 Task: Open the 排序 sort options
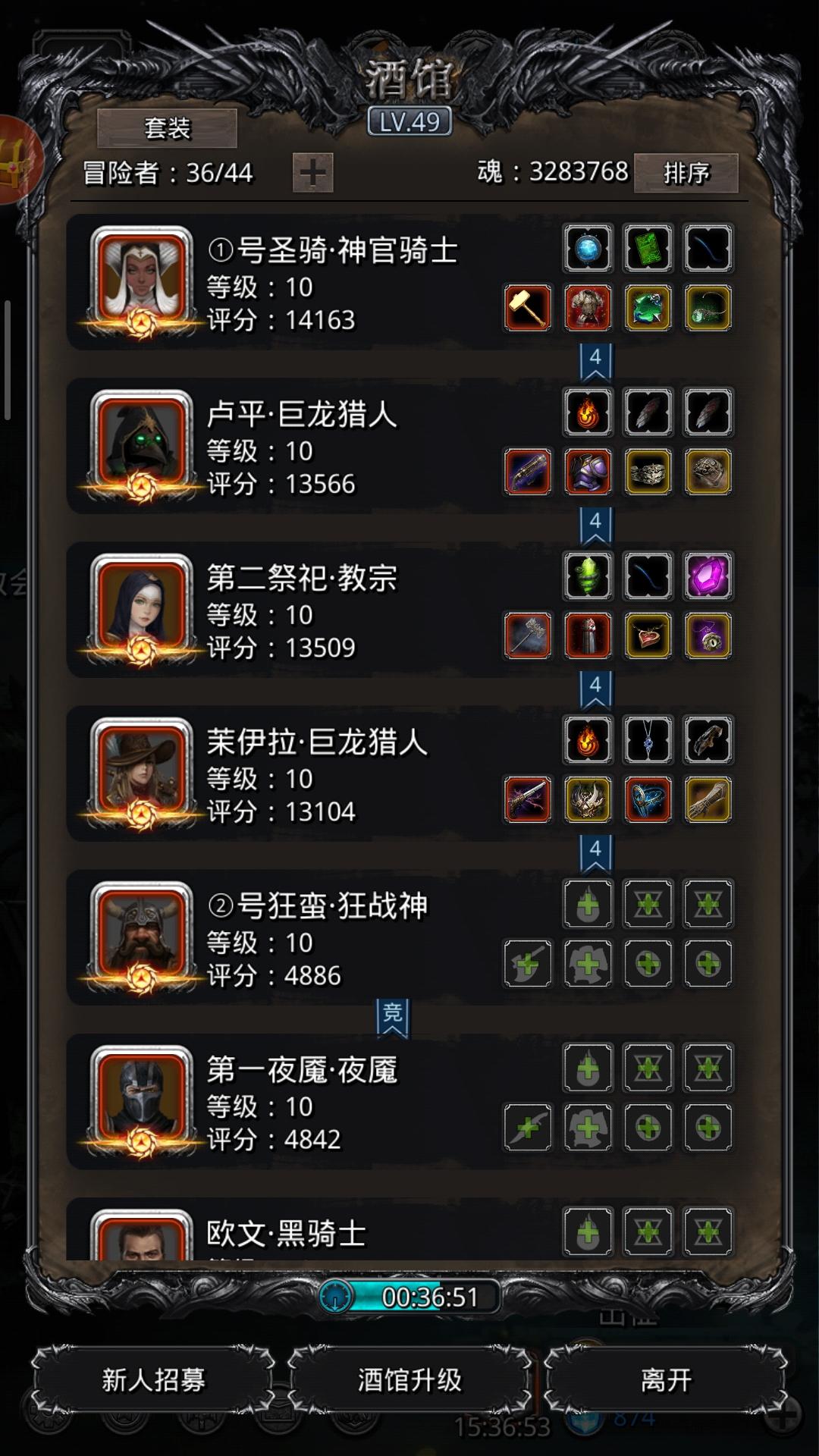click(686, 173)
